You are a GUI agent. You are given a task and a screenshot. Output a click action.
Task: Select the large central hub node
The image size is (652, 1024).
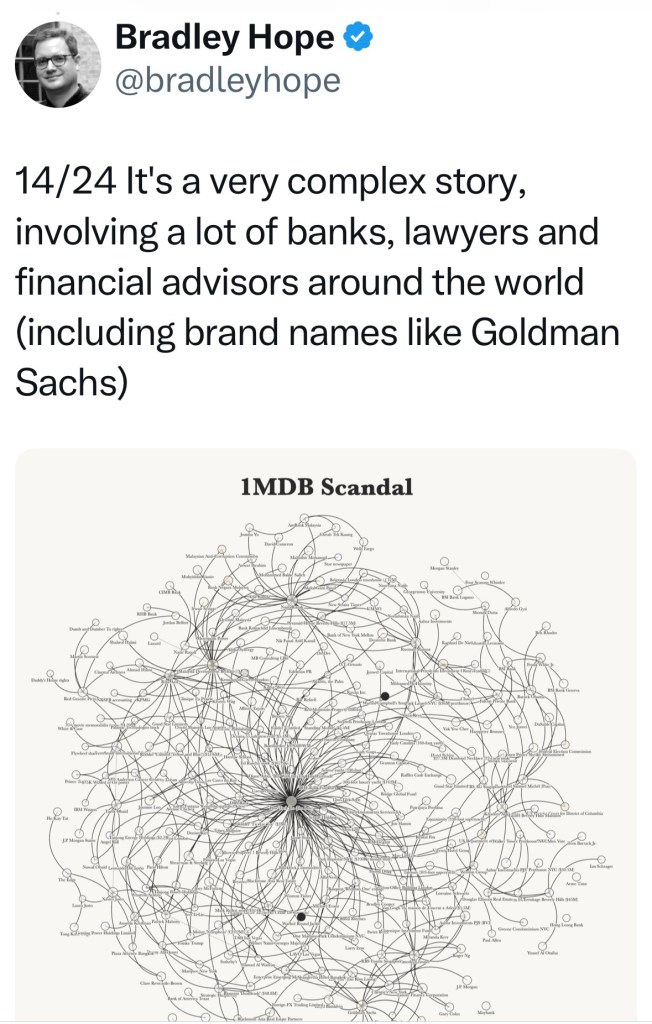(x=290, y=802)
